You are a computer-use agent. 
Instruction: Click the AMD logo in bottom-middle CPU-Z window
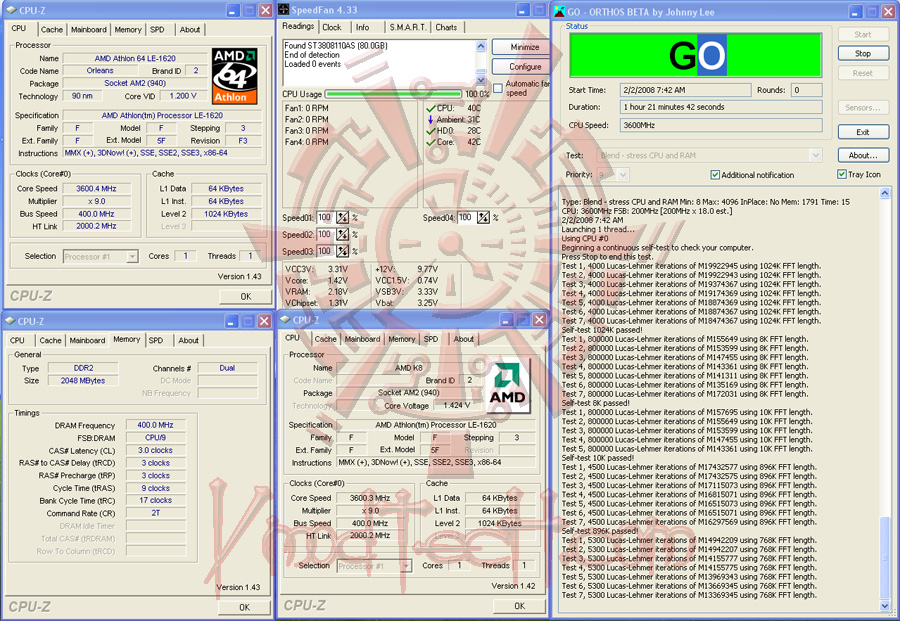pyautogui.click(x=507, y=385)
